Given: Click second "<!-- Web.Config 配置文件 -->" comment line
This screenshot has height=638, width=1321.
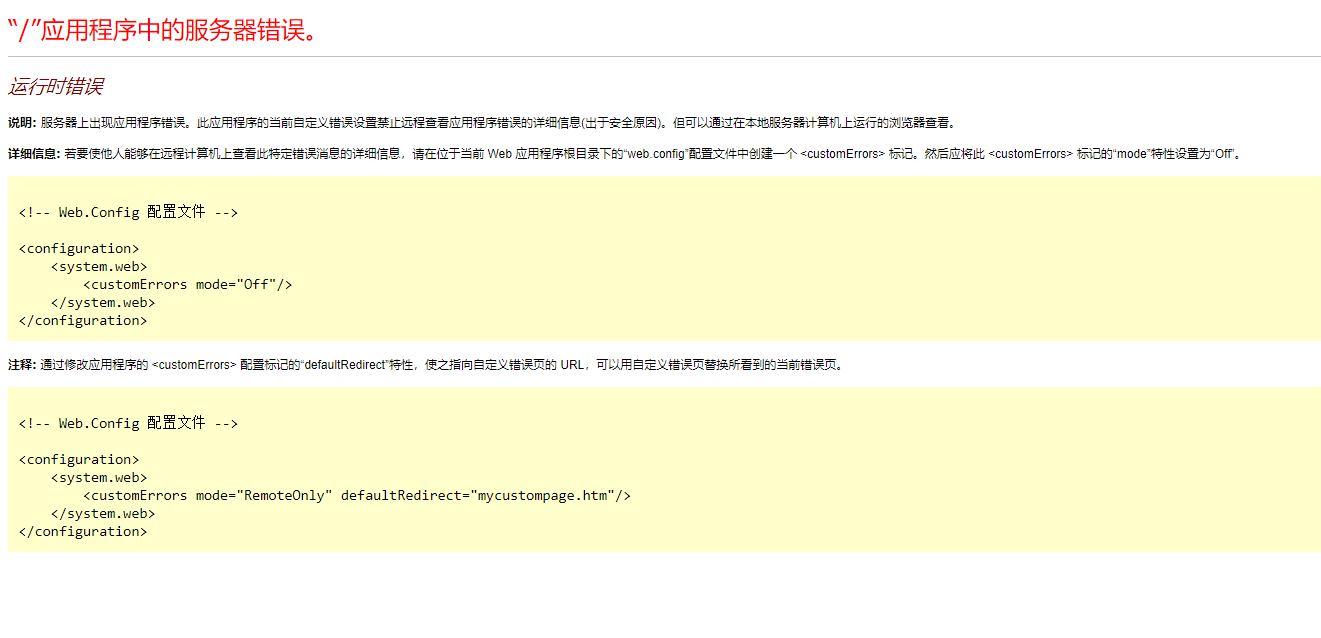Looking at the screenshot, I should pyautogui.click(x=128, y=423).
